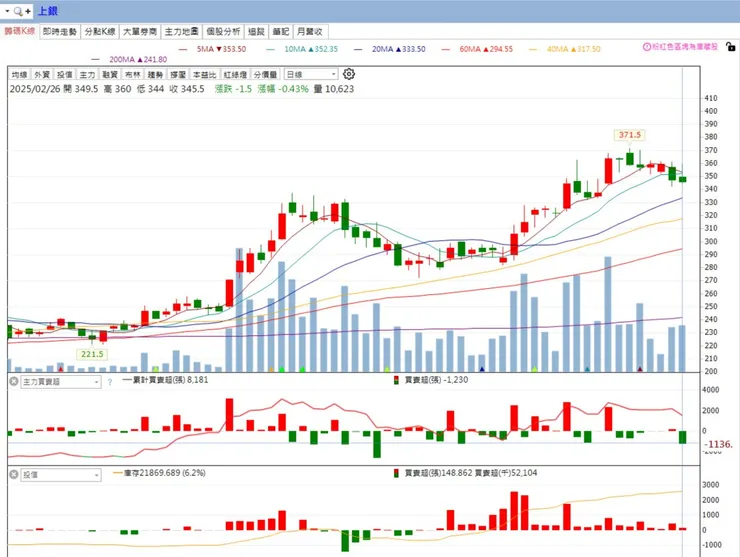Click the red triangle marker at chart bottom left
Screen dimensions: 740x557
tap(60, 369)
